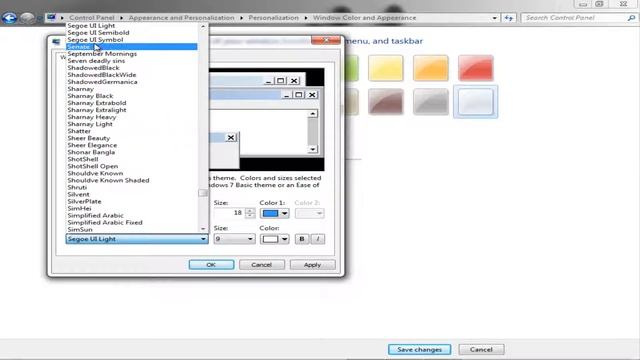640x360 pixels.
Task: Toggle the Italic font button
Action: tap(318, 239)
